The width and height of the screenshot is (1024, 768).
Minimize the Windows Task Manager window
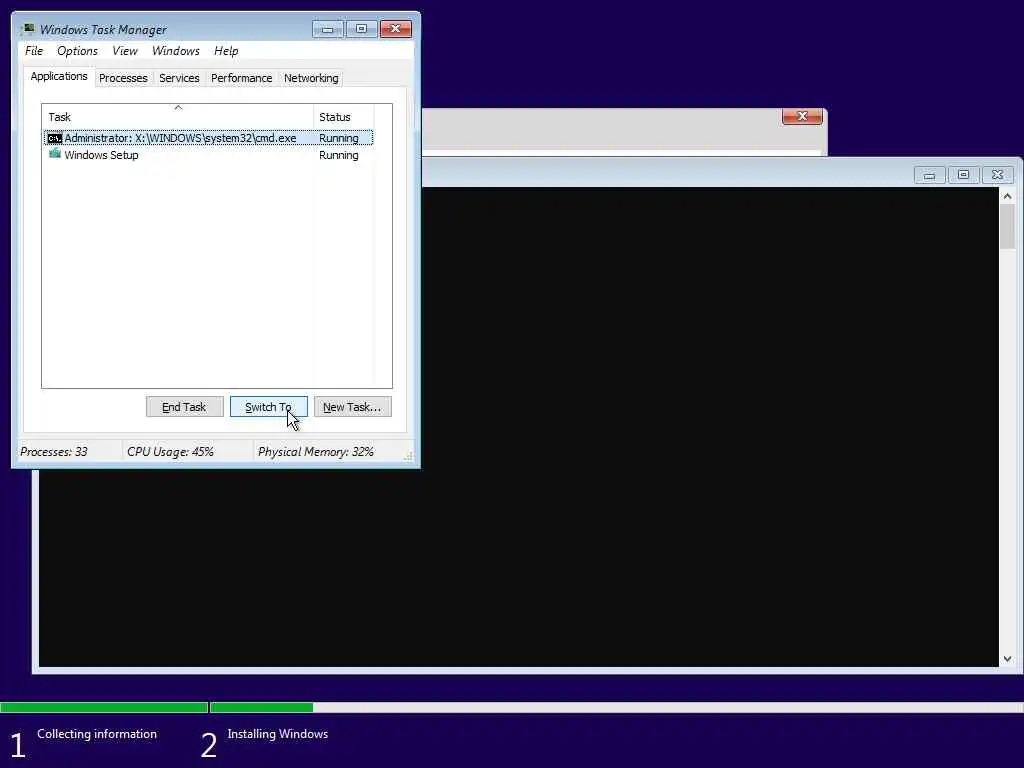pyautogui.click(x=327, y=29)
